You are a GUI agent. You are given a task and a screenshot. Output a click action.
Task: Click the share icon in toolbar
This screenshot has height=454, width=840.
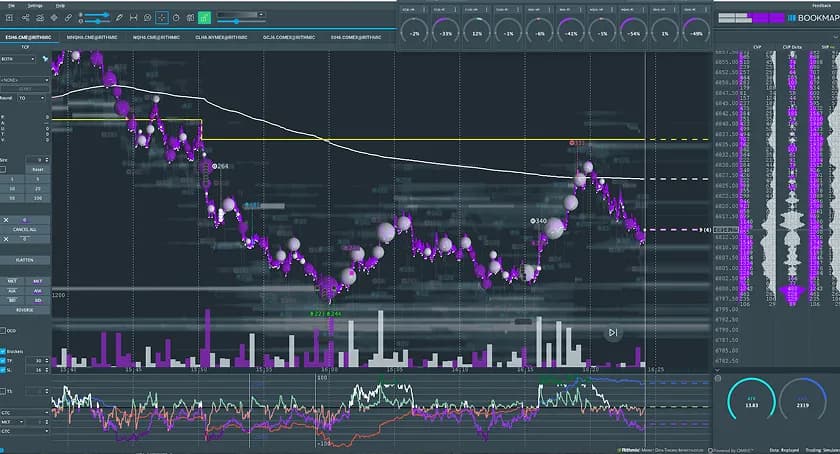coord(25,18)
